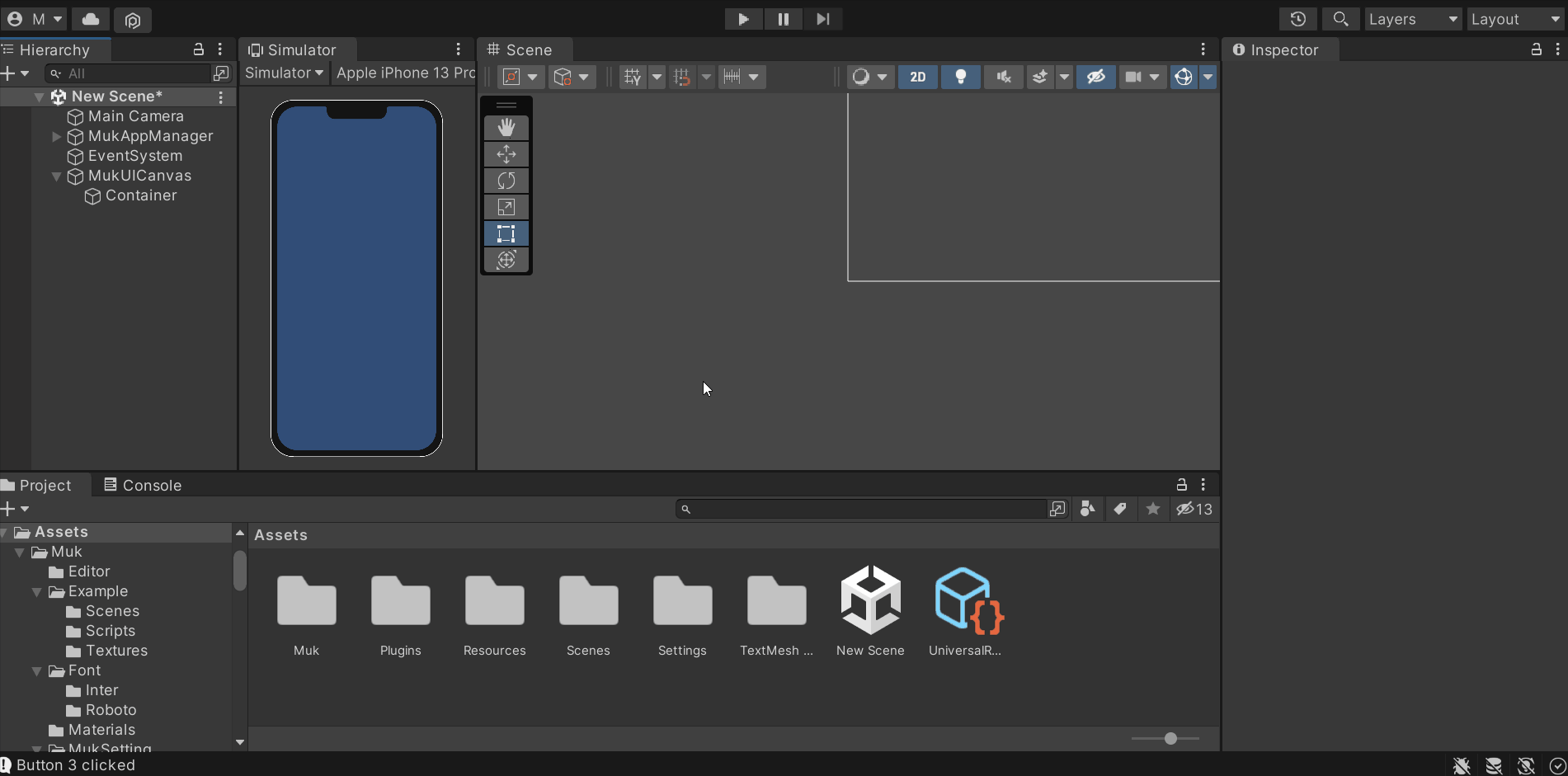Select Main Camera in Hierarchy
The image size is (1568, 776).
point(135,116)
